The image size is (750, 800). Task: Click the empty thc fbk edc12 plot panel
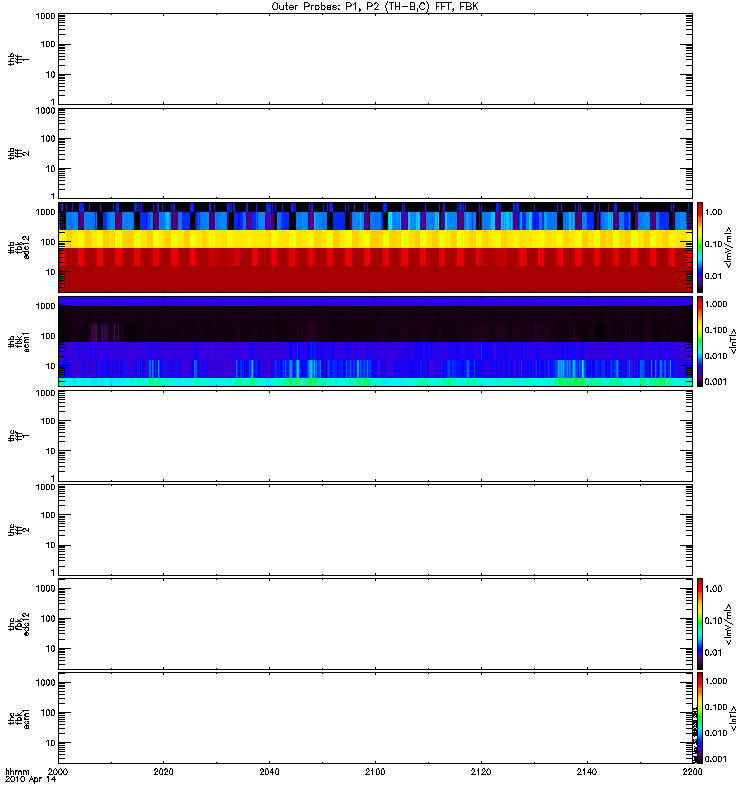pyautogui.click(x=376, y=624)
